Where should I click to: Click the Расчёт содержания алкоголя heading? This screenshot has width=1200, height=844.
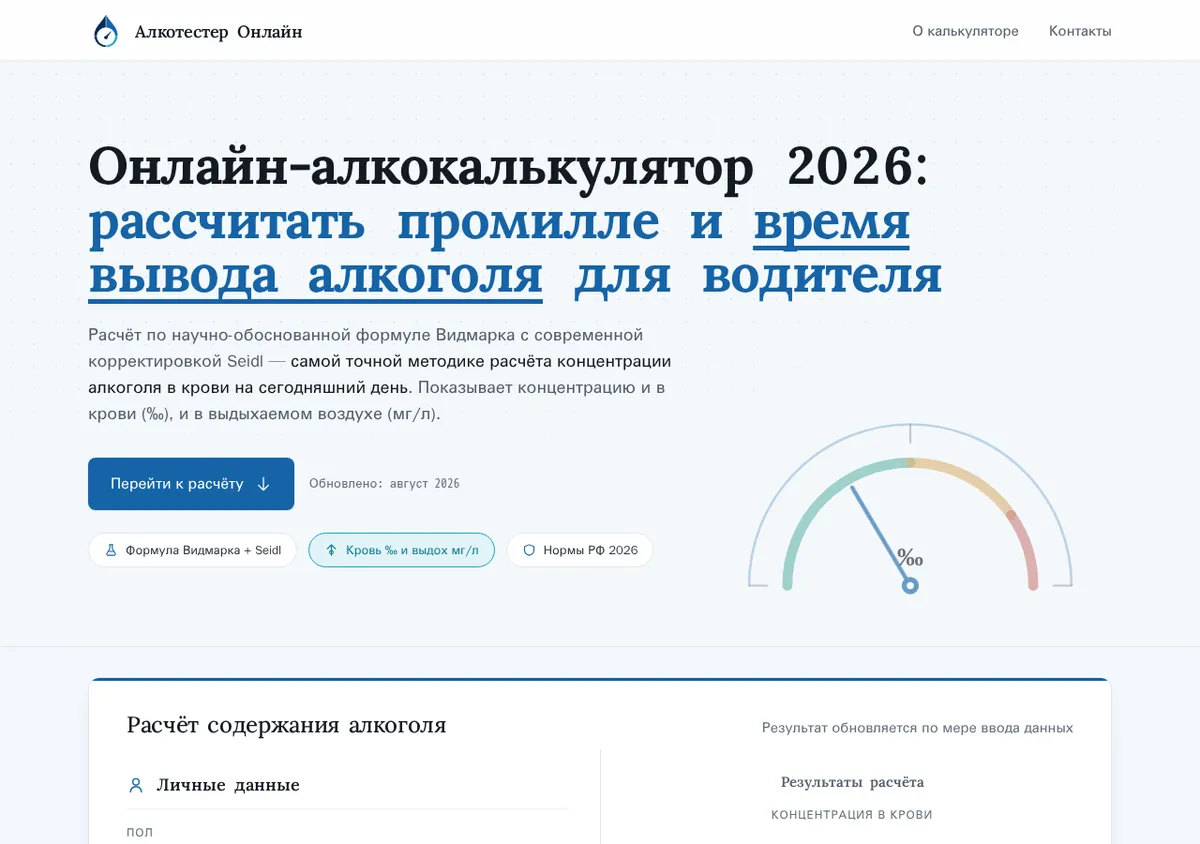point(286,725)
